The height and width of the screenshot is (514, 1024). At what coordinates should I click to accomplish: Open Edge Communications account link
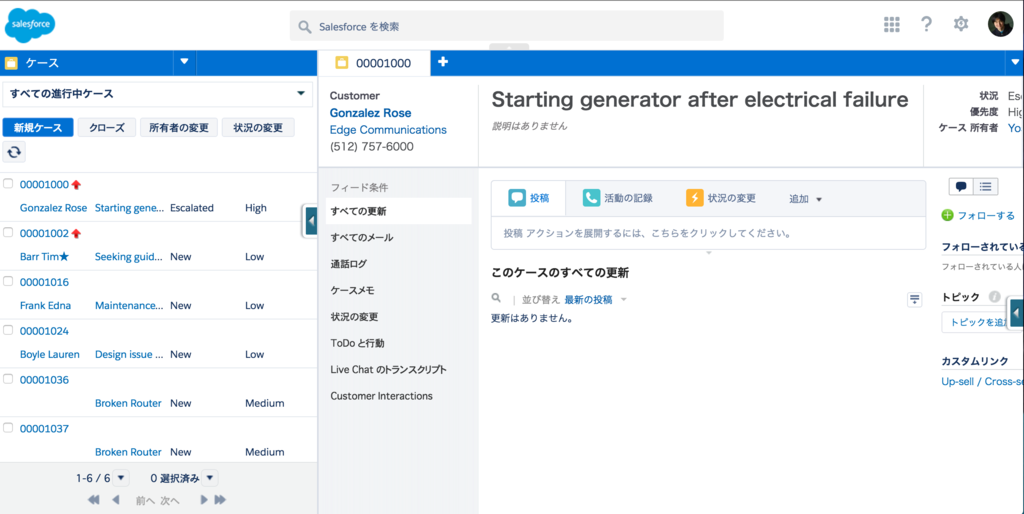click(388, 130)
